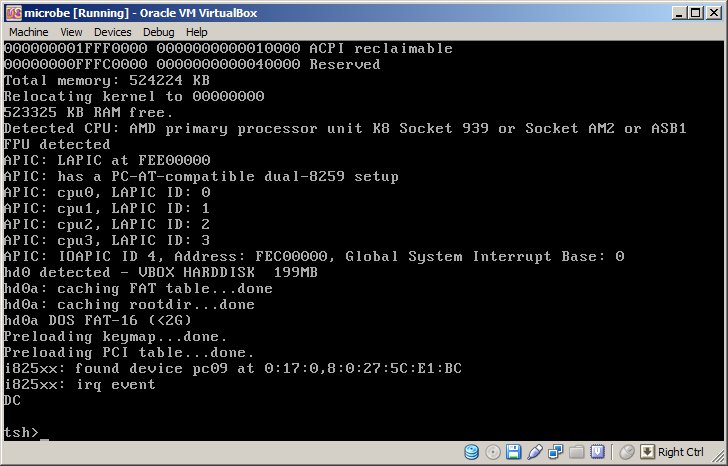Click the 'Relocating kernel to 00000000' line
The image size is (728, 466).
(x=134, y=97)
